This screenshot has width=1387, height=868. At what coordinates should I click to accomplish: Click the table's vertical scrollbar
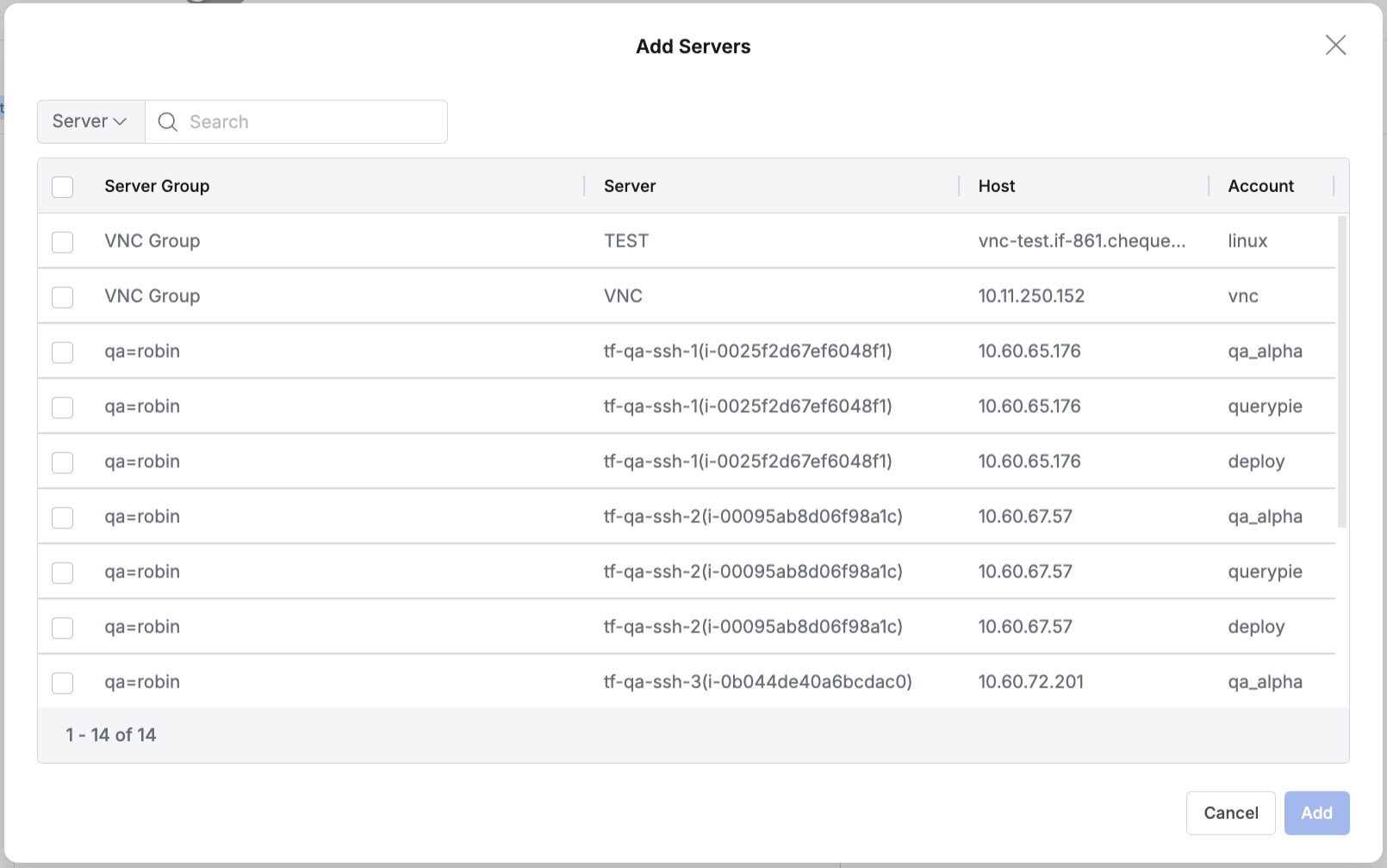click(1341, 372)
